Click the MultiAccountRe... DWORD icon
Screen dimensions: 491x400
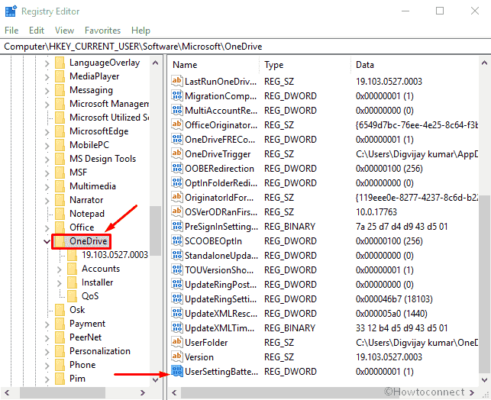point(177,110)
